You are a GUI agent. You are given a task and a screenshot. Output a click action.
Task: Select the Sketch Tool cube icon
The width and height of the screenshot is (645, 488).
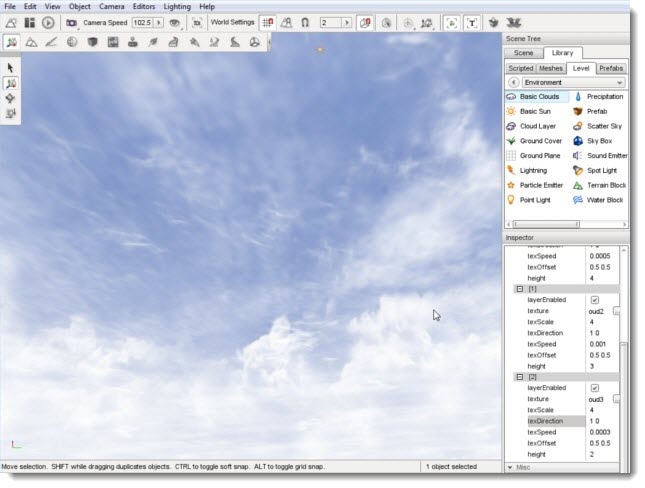click(92, 42)
